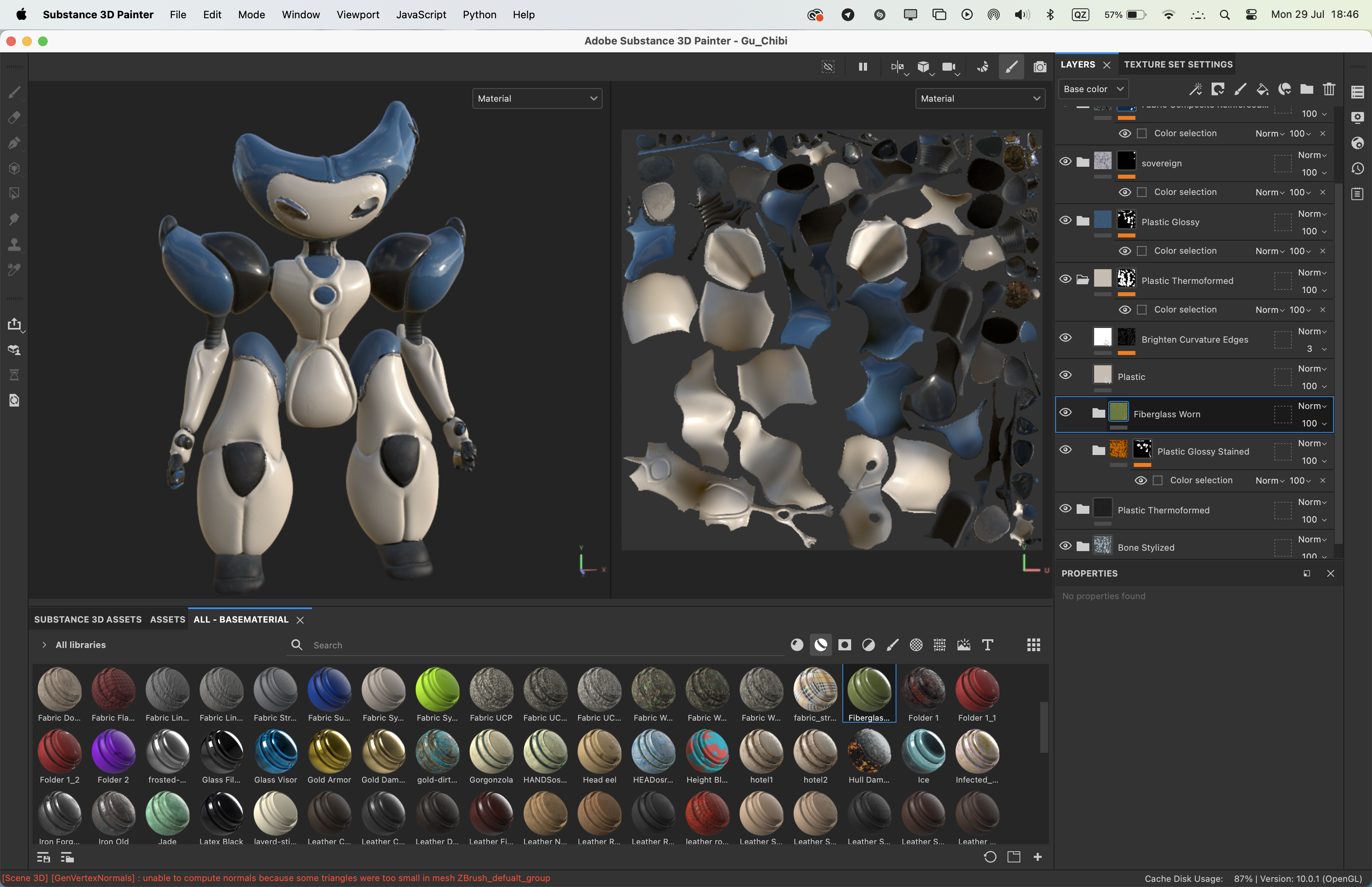Click the Smudge tool icon
The image size is (1372, 887).
[14, 219]
